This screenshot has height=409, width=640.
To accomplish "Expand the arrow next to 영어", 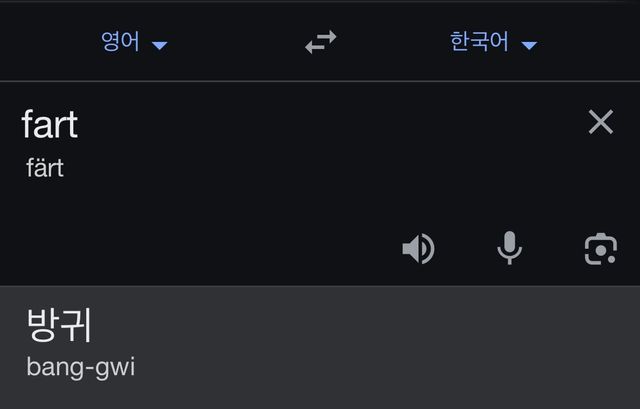I will tap(159, 45).
